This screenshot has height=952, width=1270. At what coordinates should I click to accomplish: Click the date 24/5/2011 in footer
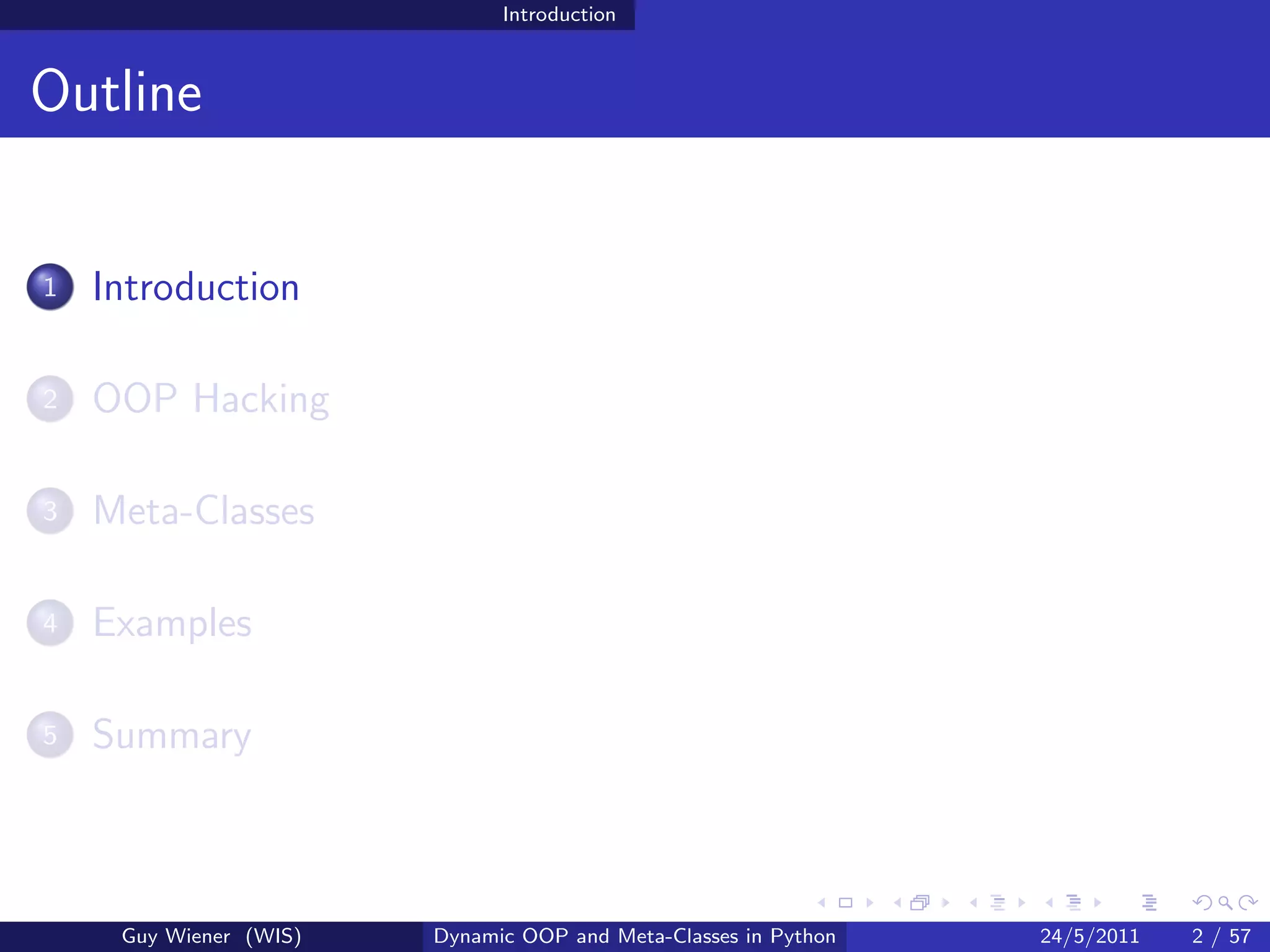coord(1090,936)
